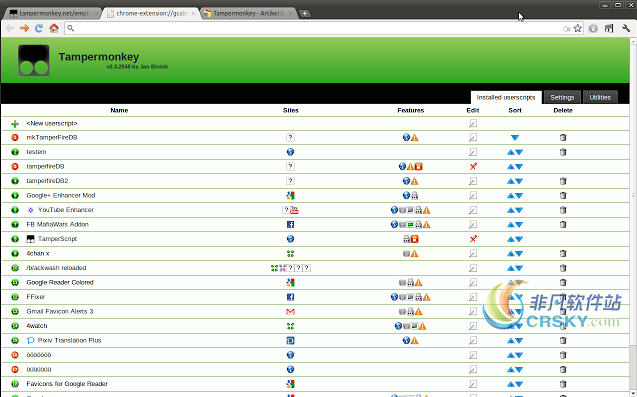The image size is (637, 397).
Task: Click the Gmail site icon for Gmail Favicon Alerts 3
Action: coord(290,312)
